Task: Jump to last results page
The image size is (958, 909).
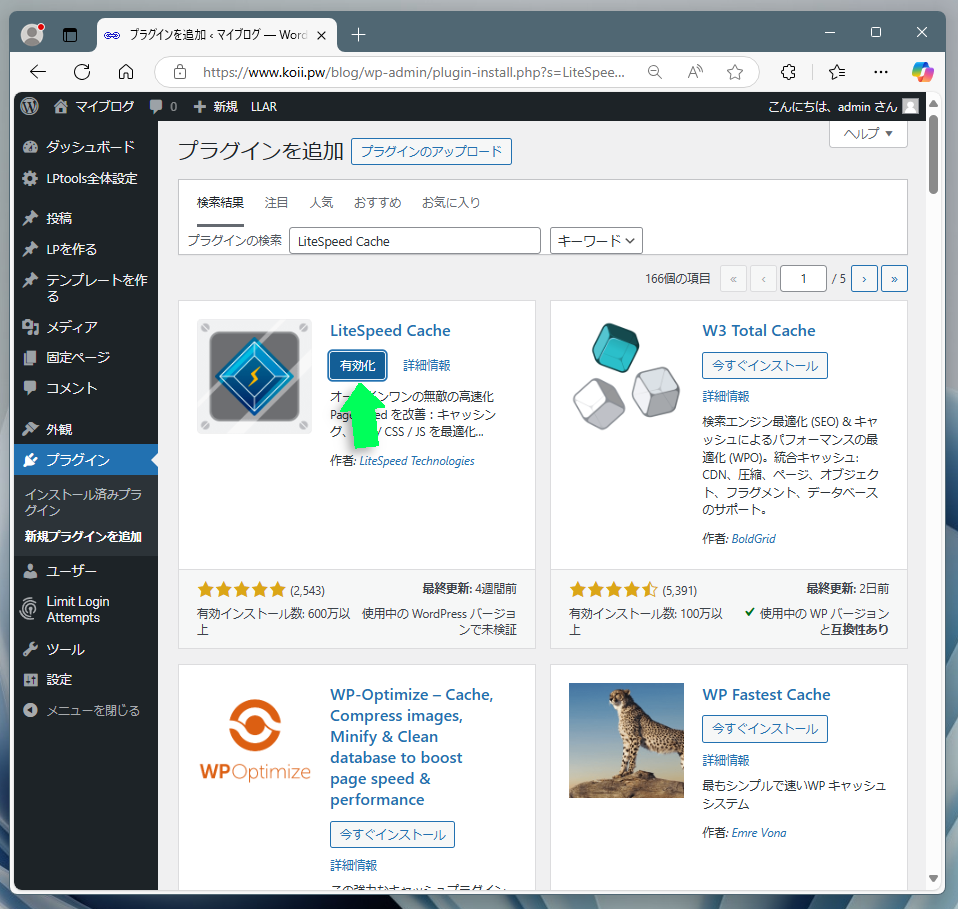Action: 894,279
